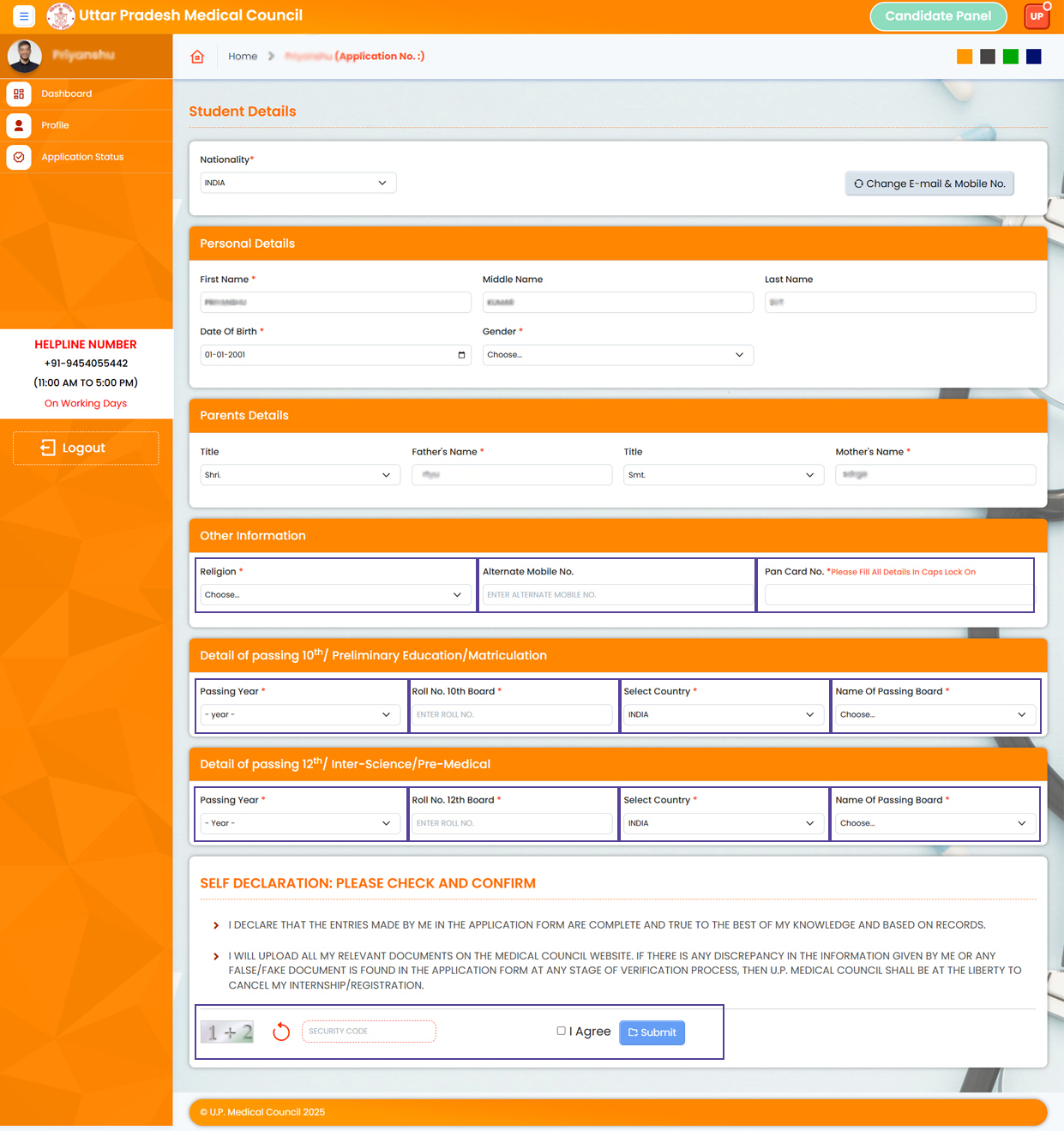Click the Pan Card No. input field

898,595
